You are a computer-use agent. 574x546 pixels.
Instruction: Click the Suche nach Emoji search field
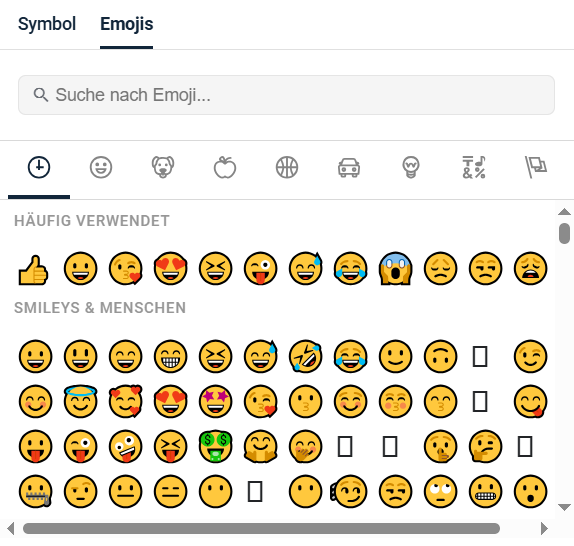[x=286, y=95]
